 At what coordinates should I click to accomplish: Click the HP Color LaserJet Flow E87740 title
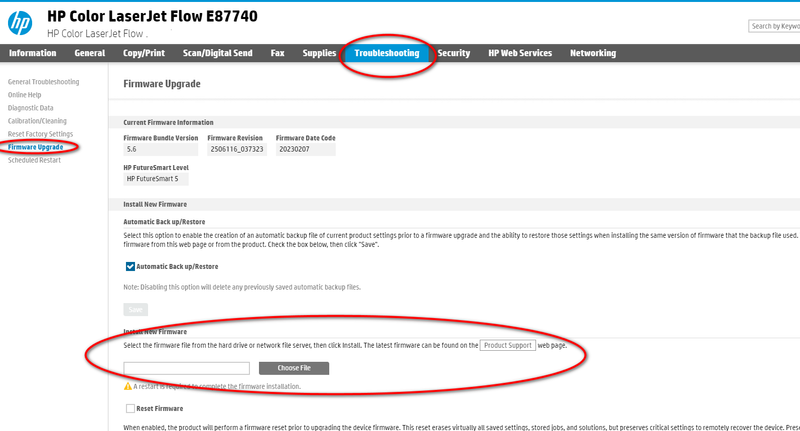click(x=153, y=16)
